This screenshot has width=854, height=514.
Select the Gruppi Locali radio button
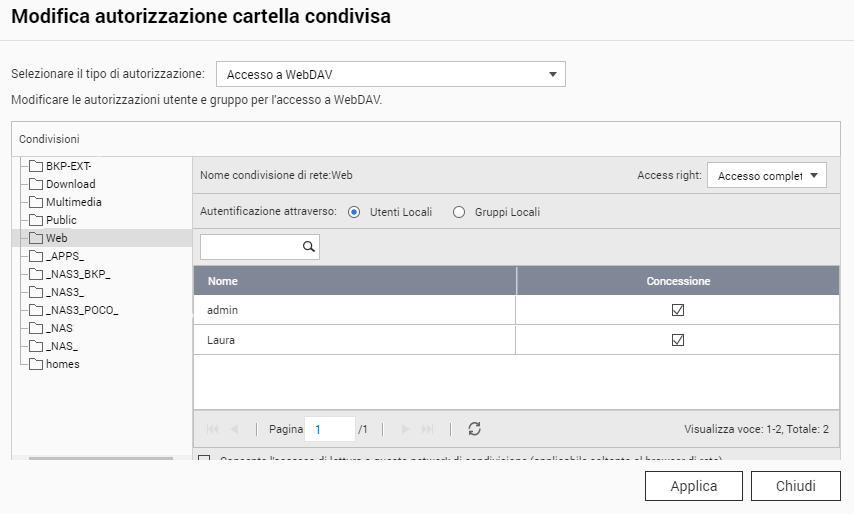point(460,212)
